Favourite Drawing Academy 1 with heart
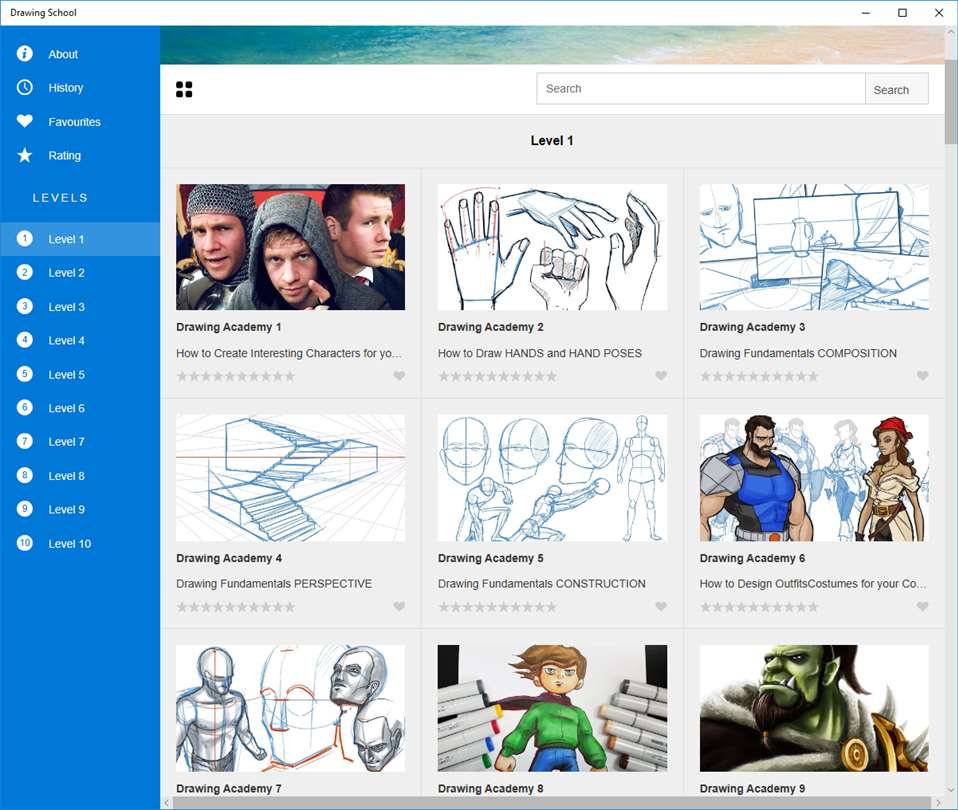The width and height of the screenshot is (958, 810). coord(399,376)
